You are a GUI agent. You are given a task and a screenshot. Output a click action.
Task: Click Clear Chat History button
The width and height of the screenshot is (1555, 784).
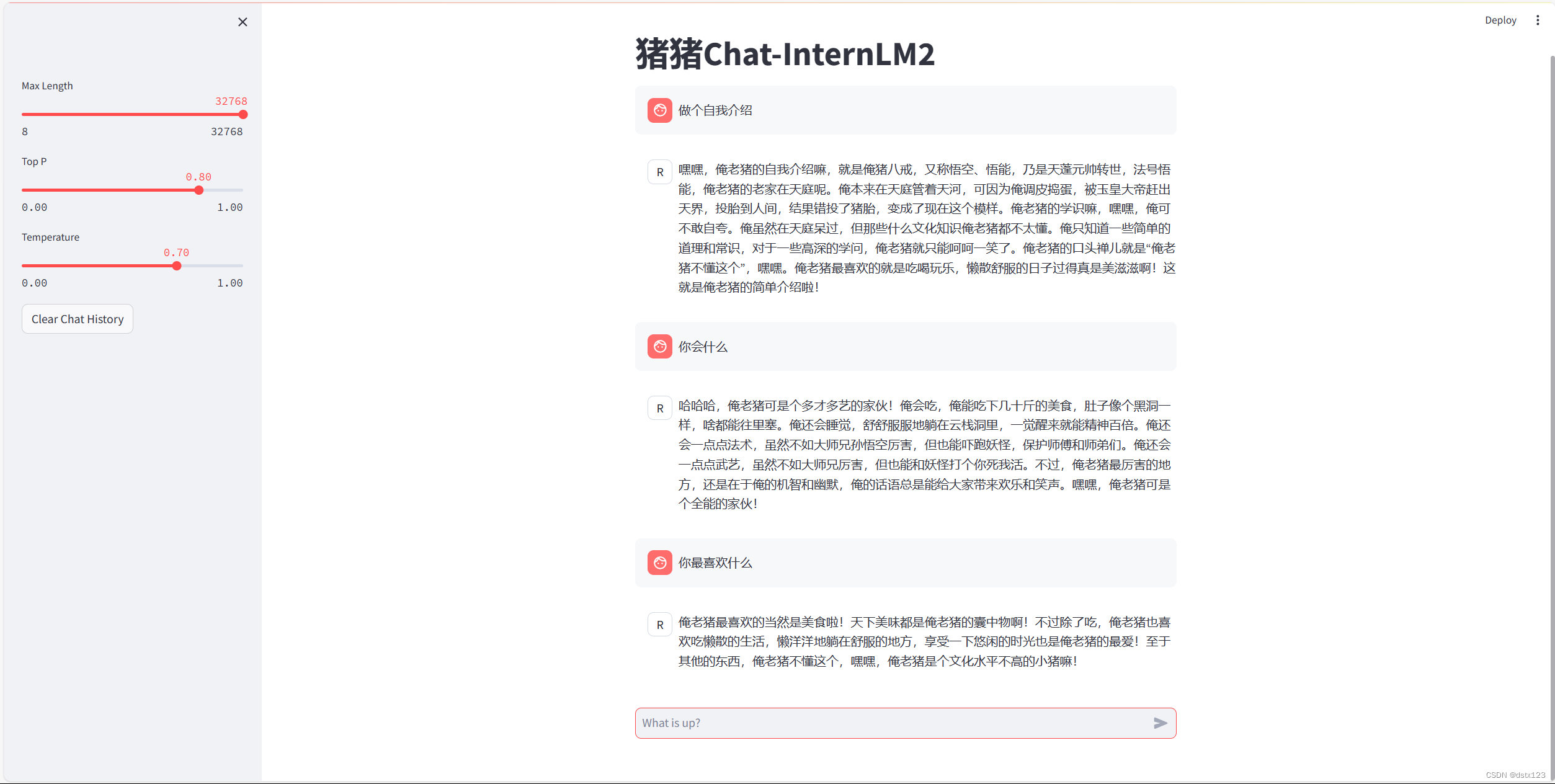(78, 319)
